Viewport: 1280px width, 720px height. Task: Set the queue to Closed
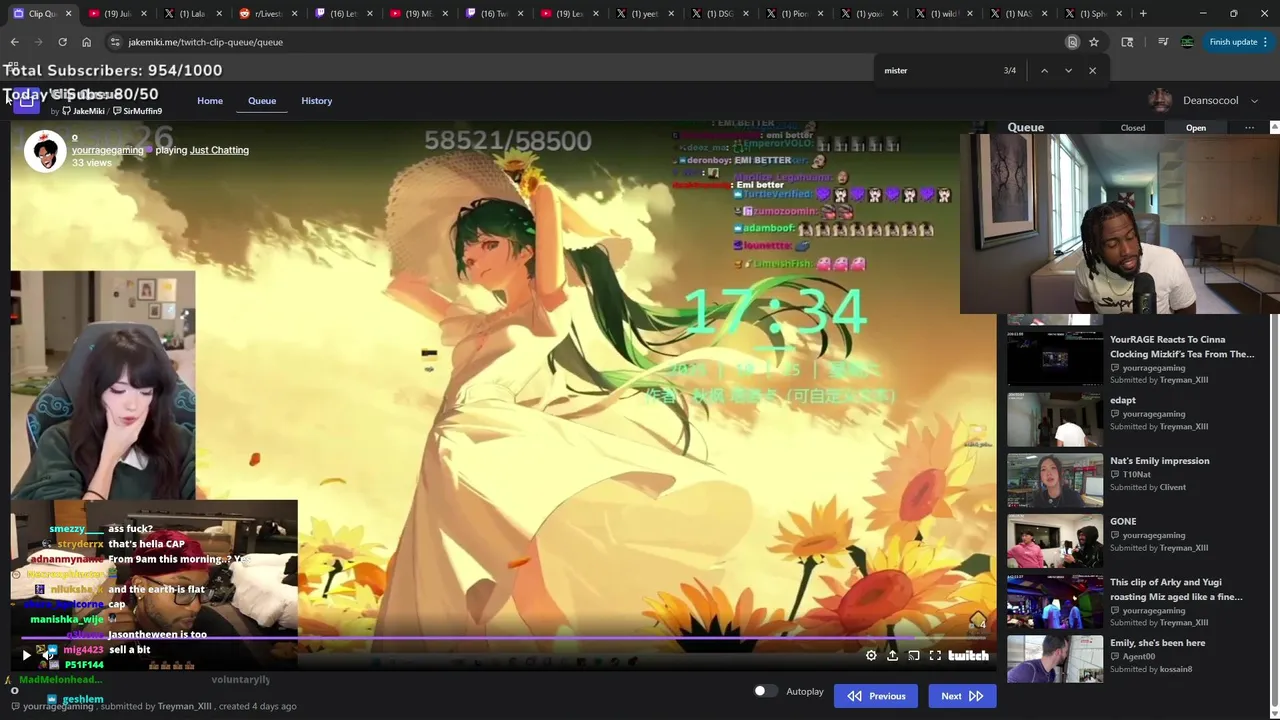[x=1133, y=128]
